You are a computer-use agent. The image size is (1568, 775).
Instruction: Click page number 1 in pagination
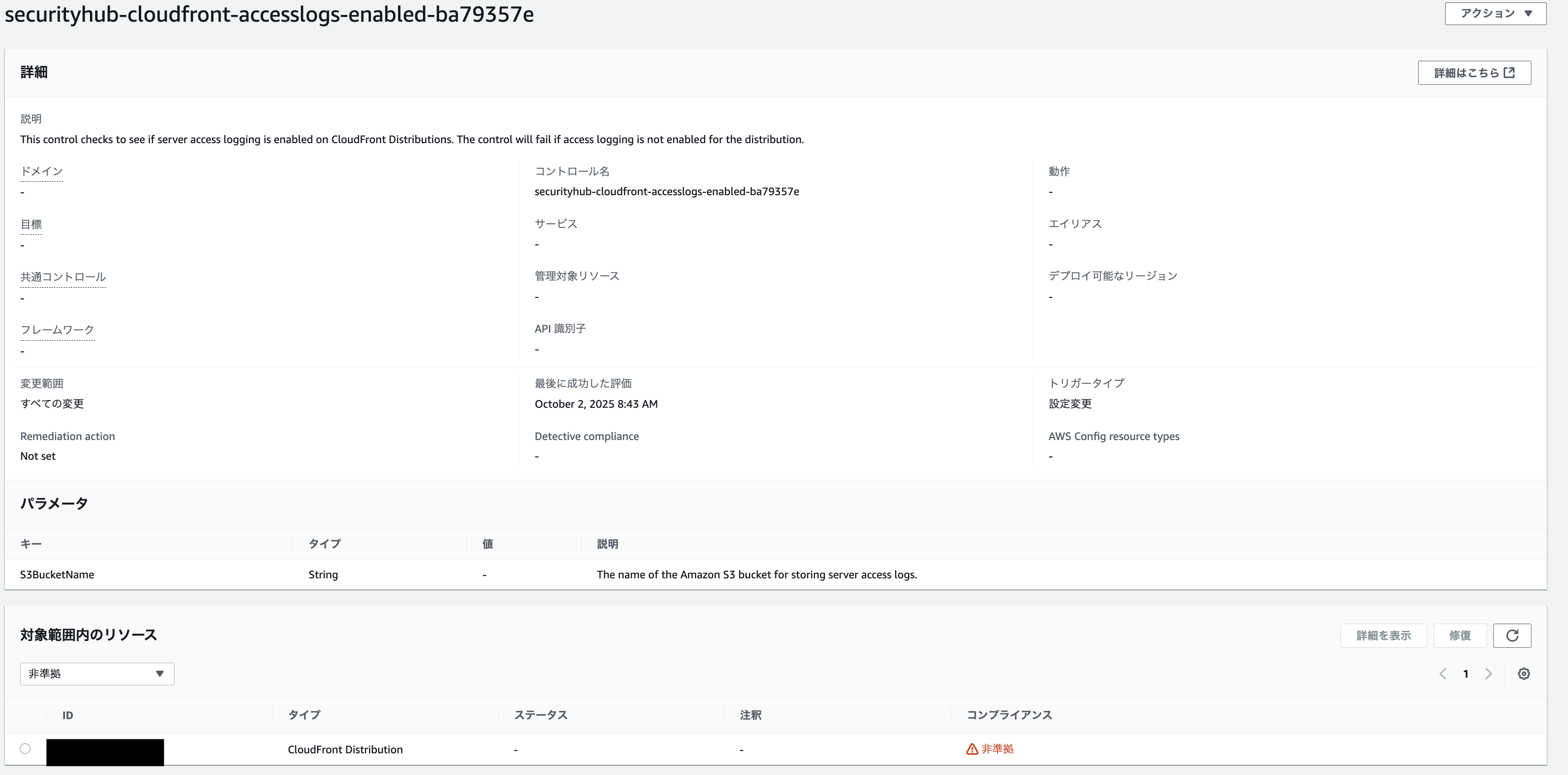pos(1466,674)
